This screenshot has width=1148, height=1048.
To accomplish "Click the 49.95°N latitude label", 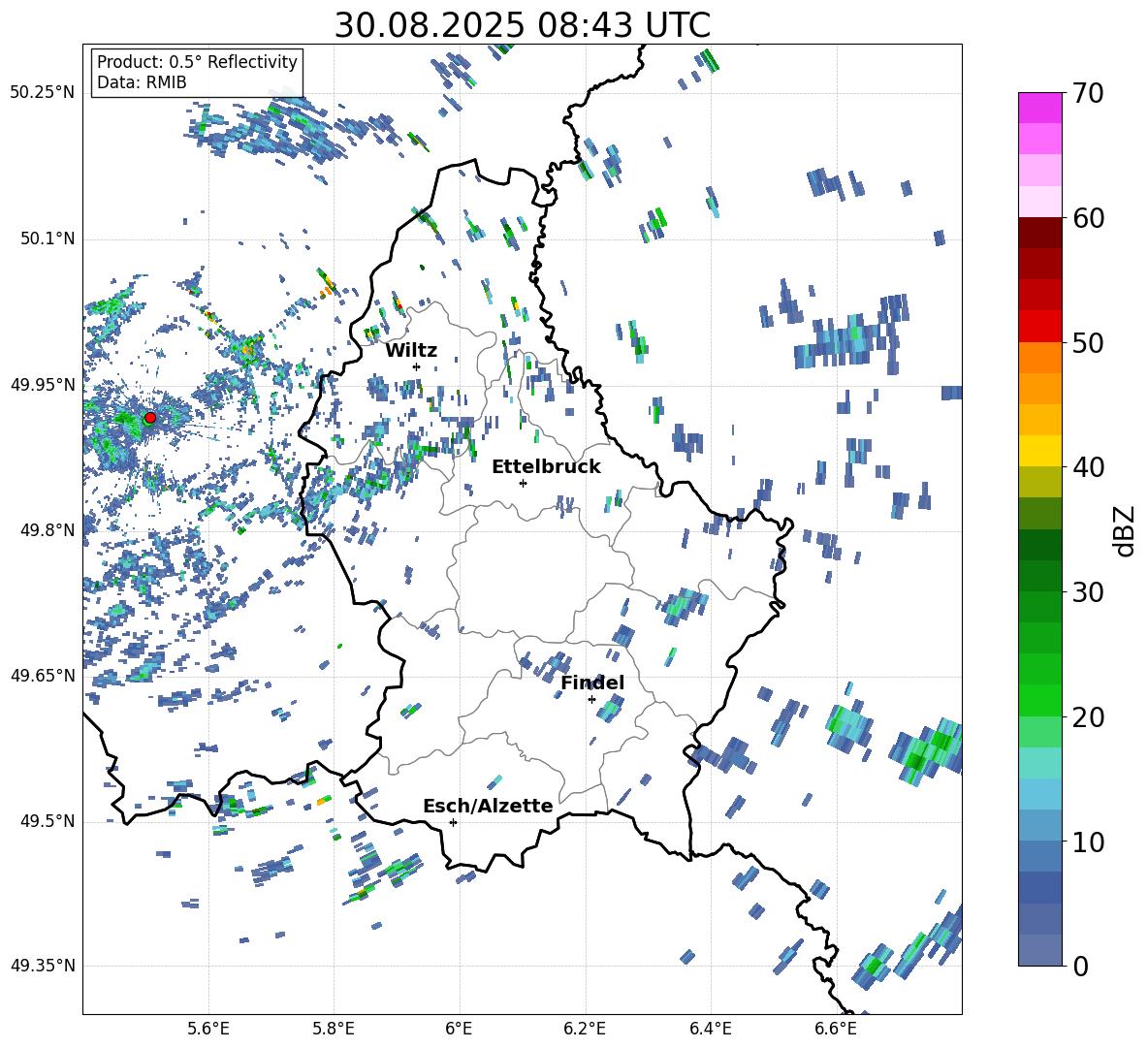I will coord(43,385).
